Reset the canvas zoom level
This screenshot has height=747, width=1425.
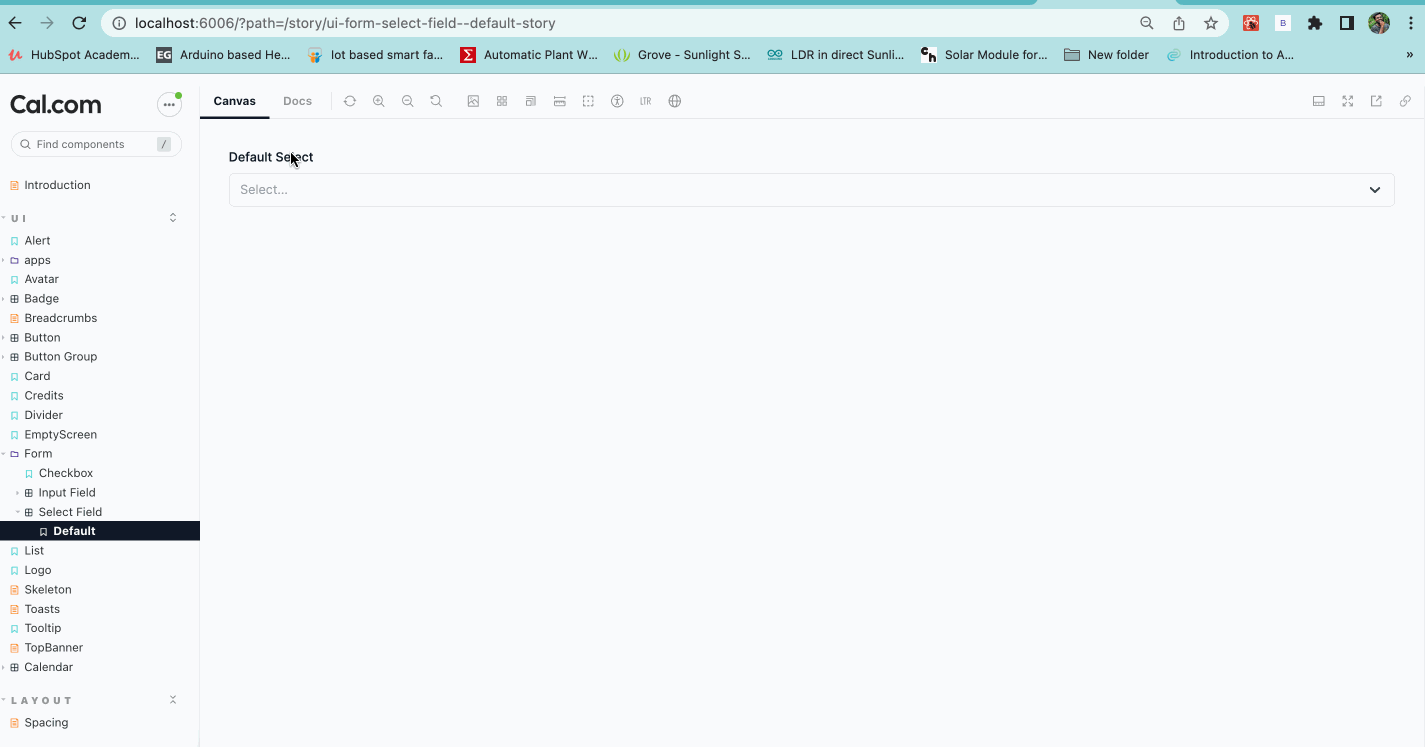click(436, 100)
